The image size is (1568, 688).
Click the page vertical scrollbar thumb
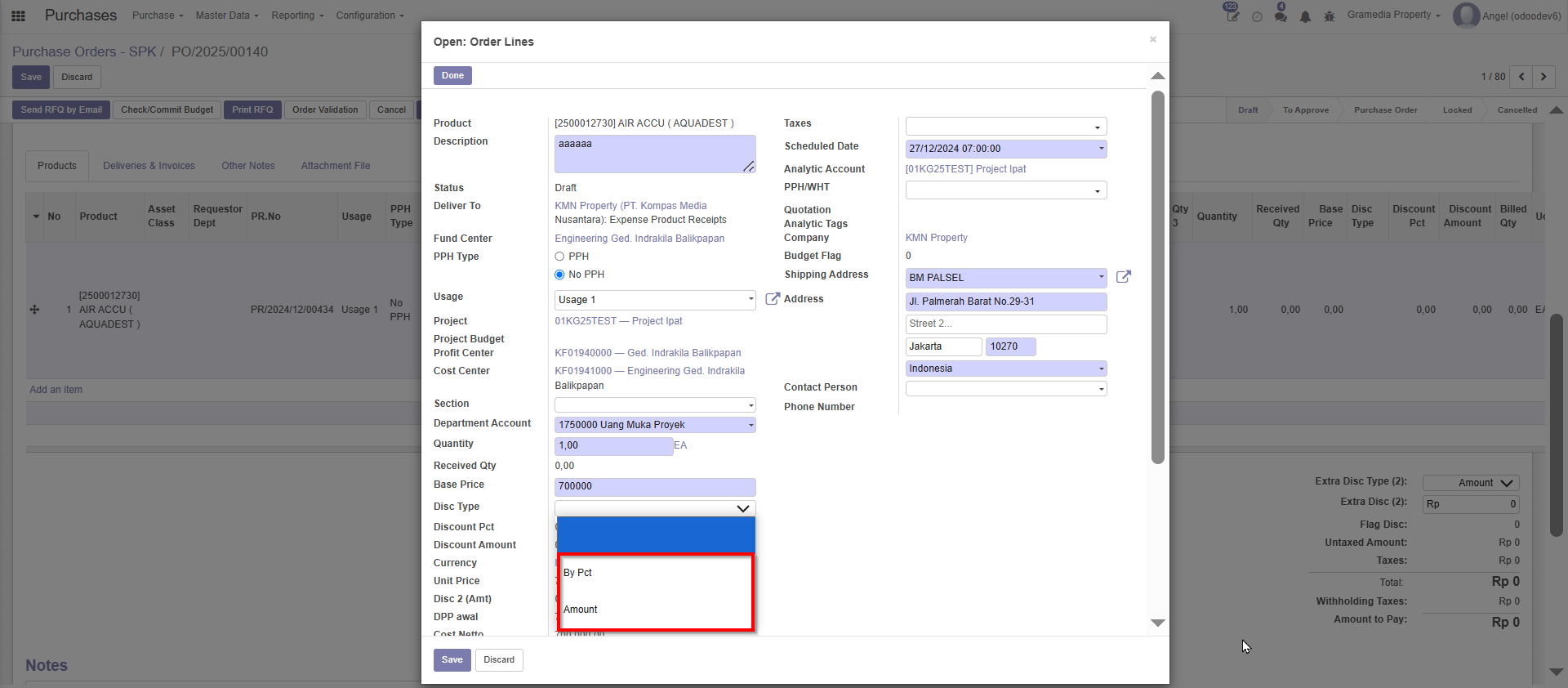click(1557, 425)
